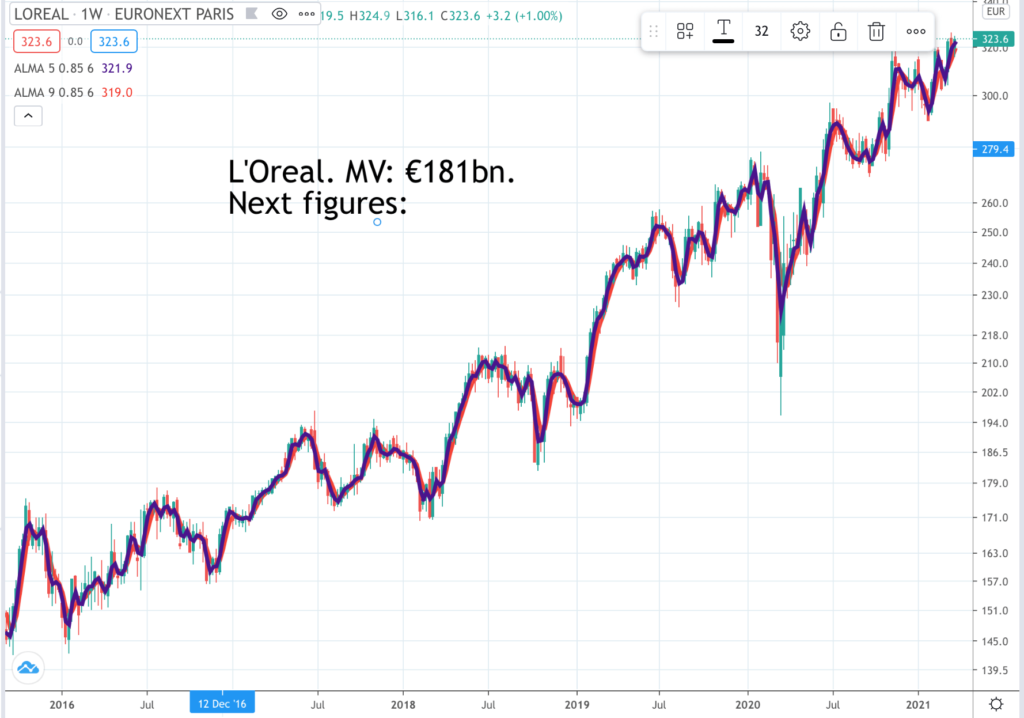The height and width of the screenshot is (718, 1024).
Task: Click the ALMA 9 value 319.0
Action: point(117,93)
